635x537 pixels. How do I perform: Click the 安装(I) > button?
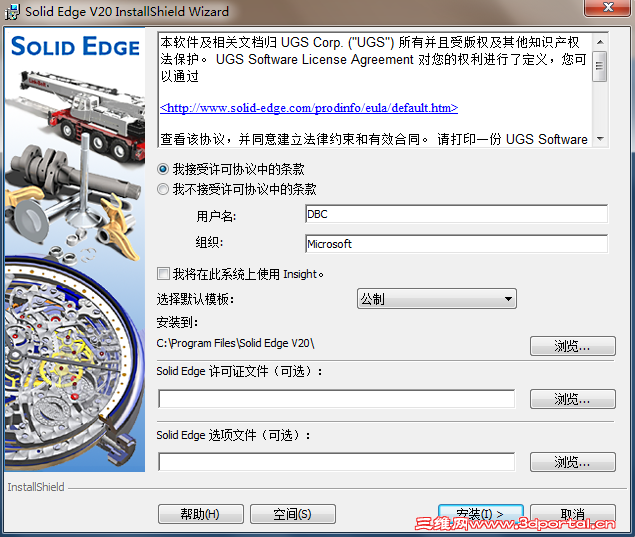481,514
